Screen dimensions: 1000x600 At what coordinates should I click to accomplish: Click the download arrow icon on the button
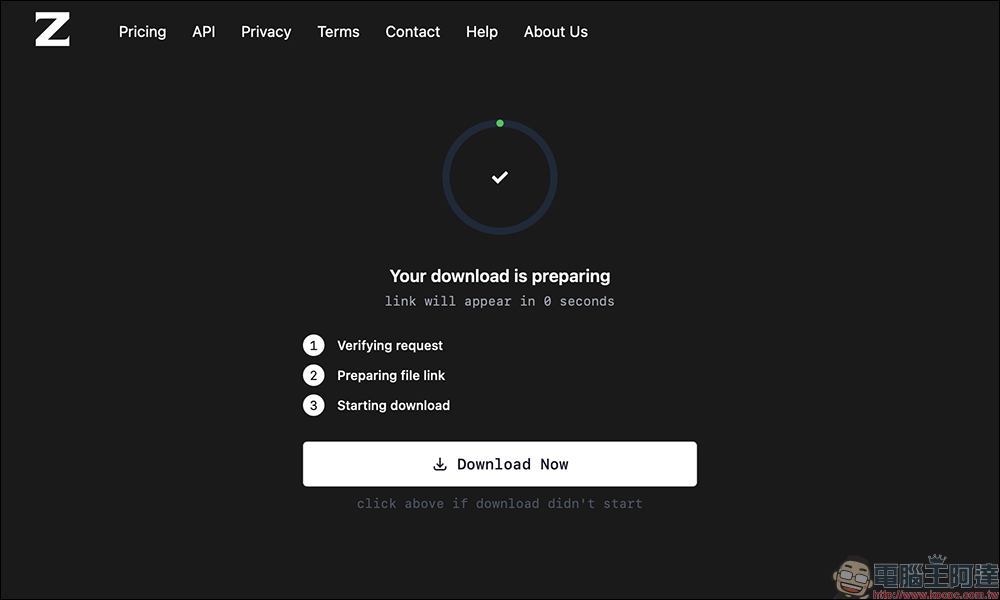440,464
